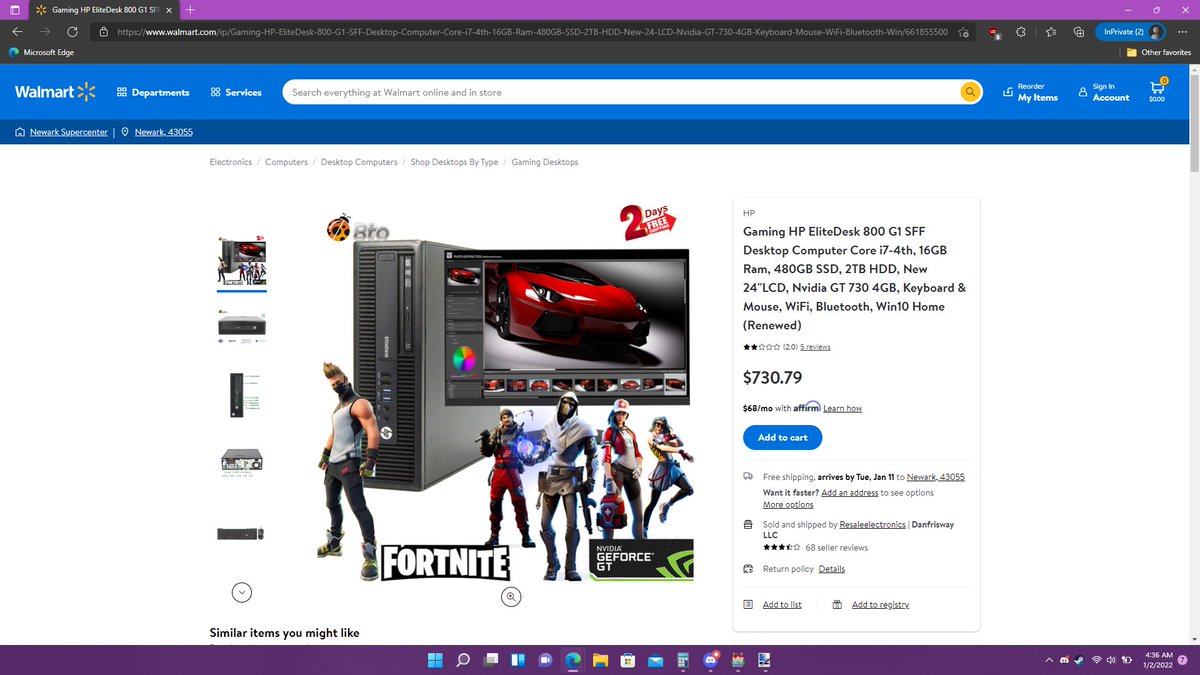Click the browser Back arrow
The height and width of the screenshot is (675, 1200).
pos(17,32)
